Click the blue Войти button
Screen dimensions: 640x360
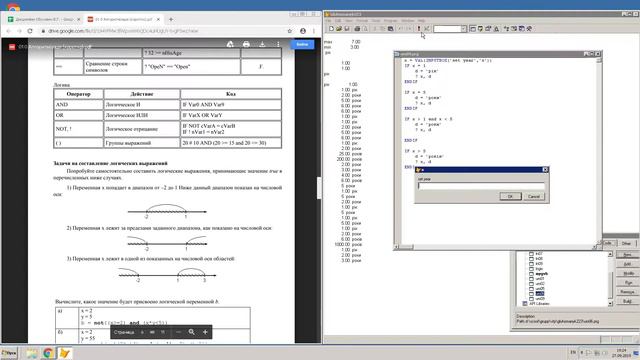tap(302, 44)
